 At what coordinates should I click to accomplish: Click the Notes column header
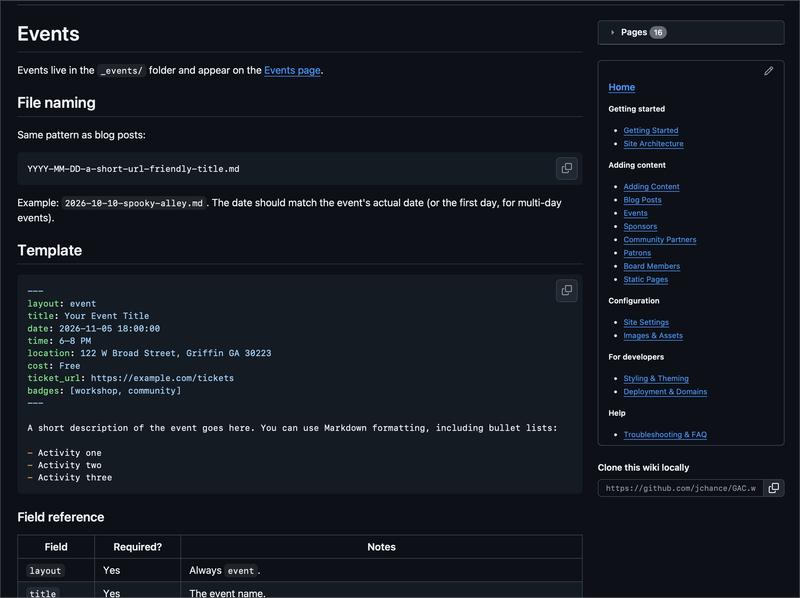click(x=381, y=547)
